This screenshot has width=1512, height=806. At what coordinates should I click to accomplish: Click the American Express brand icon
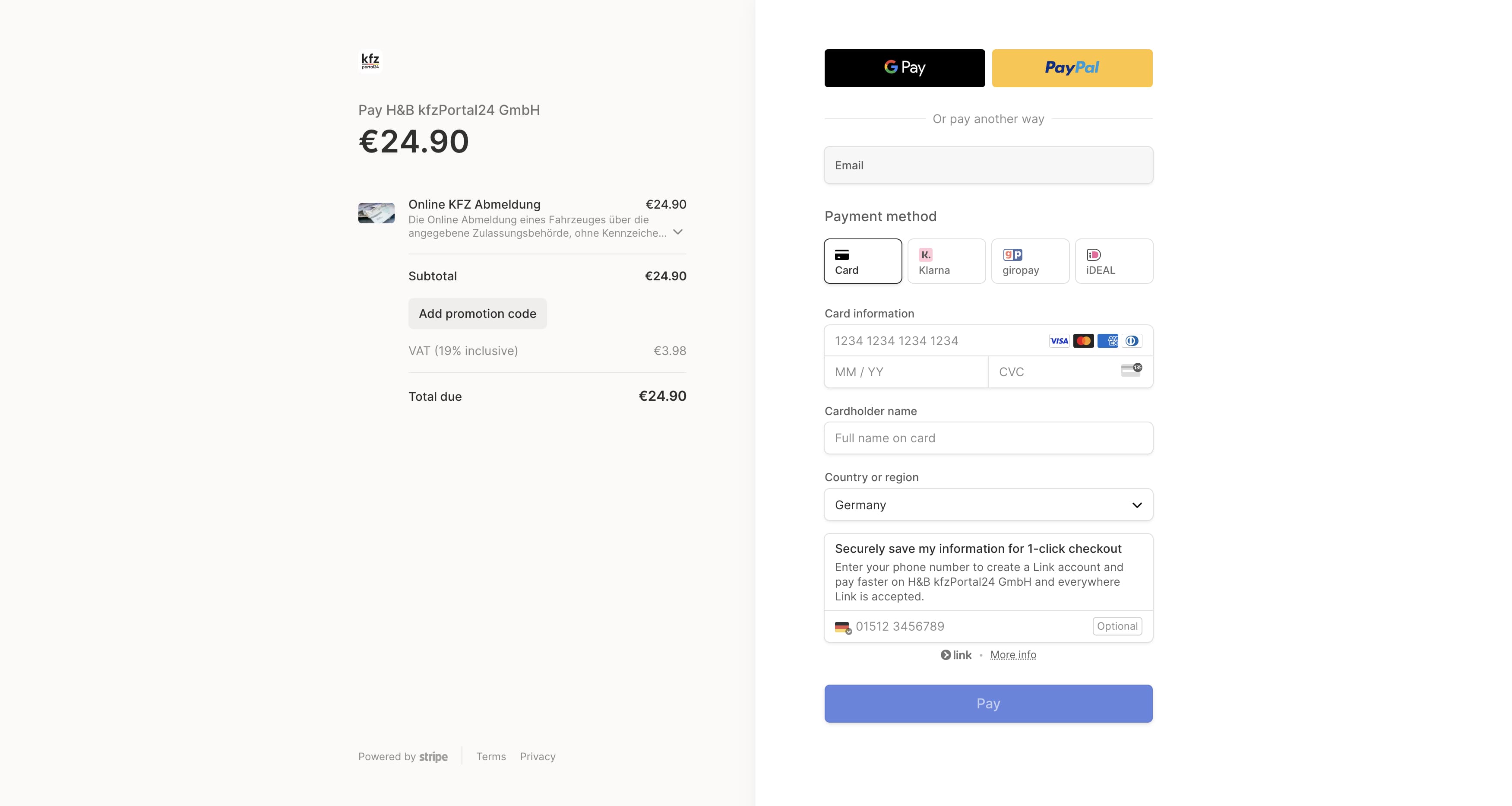coord(1107,341)
